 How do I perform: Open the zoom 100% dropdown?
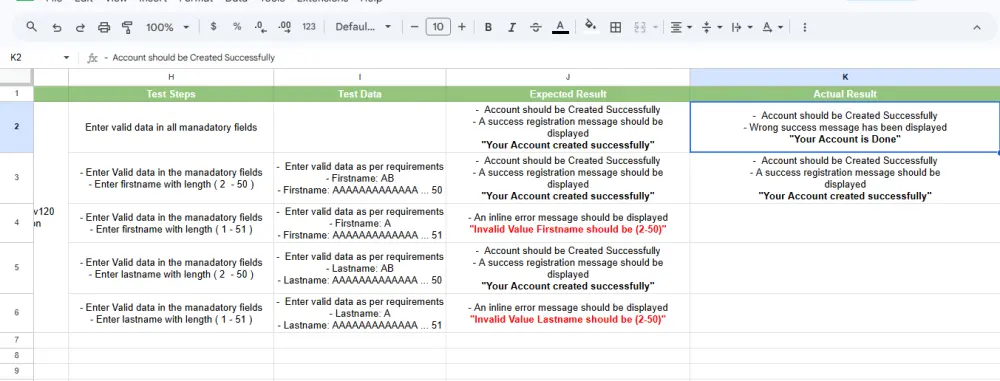pyautogui.click(x=168, y=27)
